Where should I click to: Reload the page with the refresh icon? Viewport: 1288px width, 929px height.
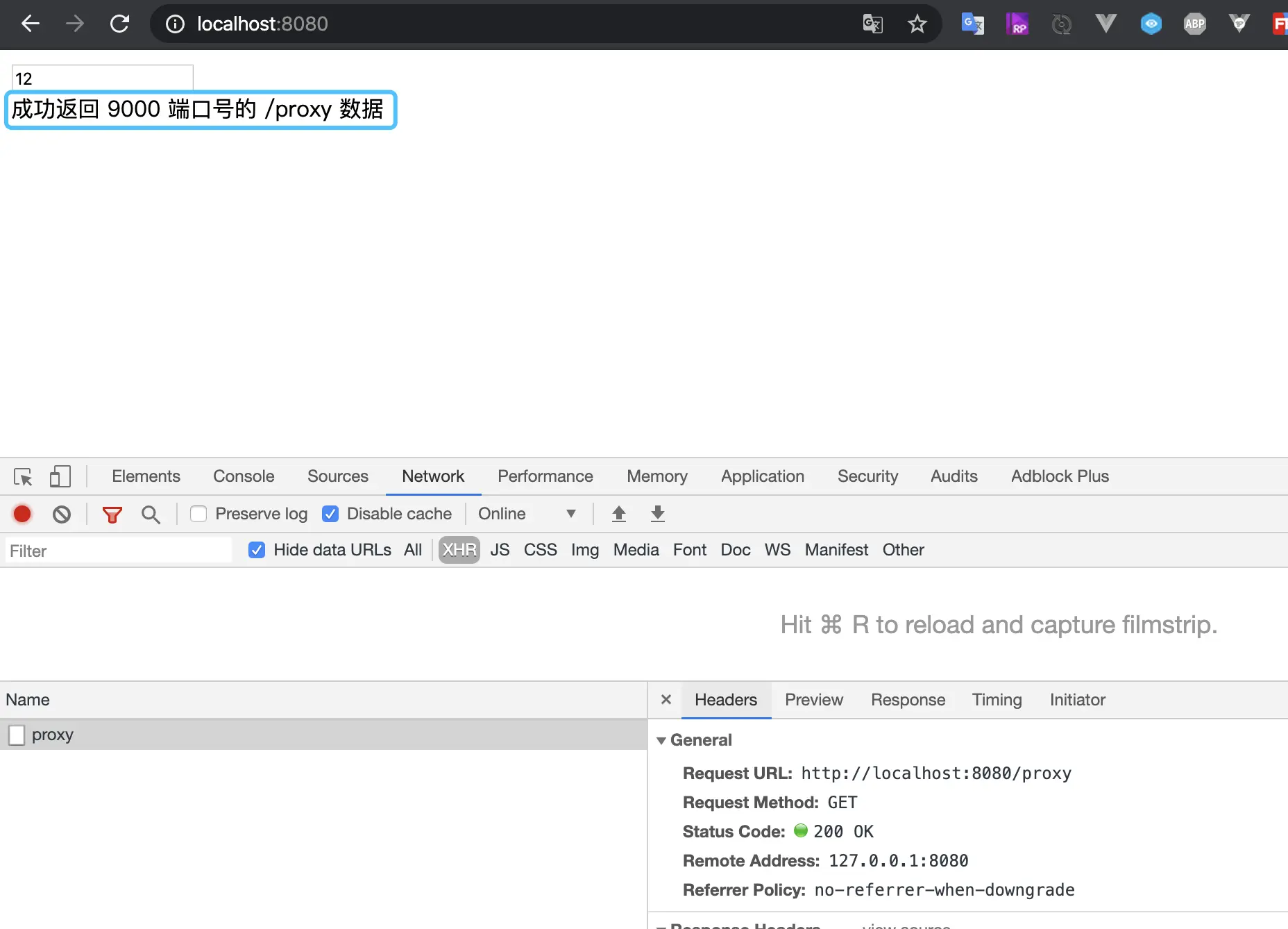point(120,24)
